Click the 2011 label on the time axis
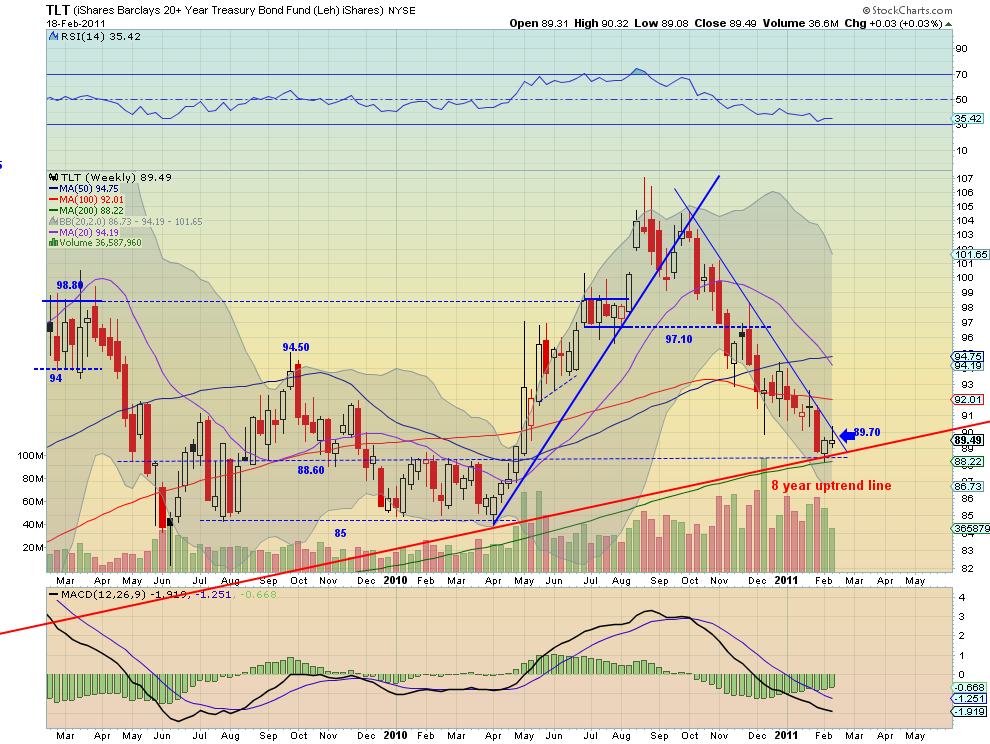Image resolution: width=990 pixels, height=744 pixels. (787, 580)
